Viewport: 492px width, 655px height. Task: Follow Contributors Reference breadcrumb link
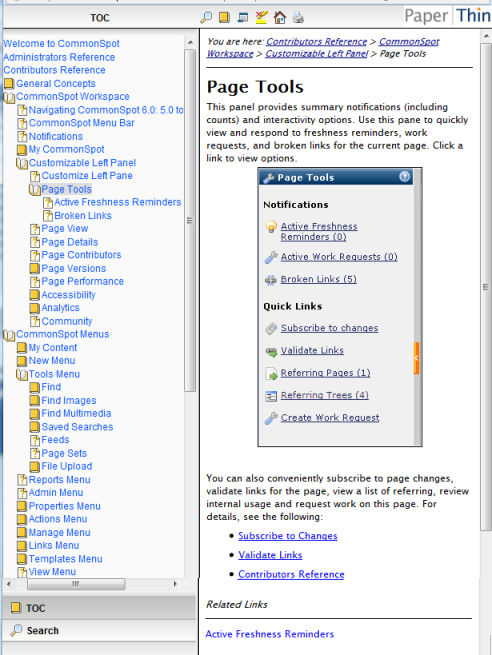tap(316, 41)
